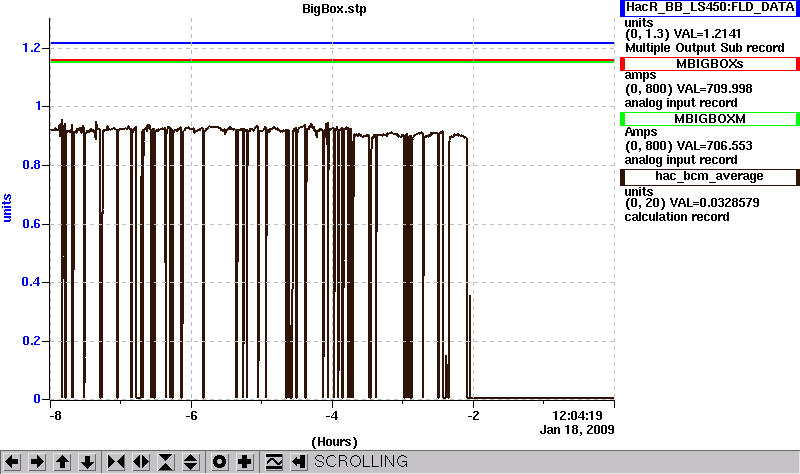
Task: Expand the vertical axis range
Action: 190,462
